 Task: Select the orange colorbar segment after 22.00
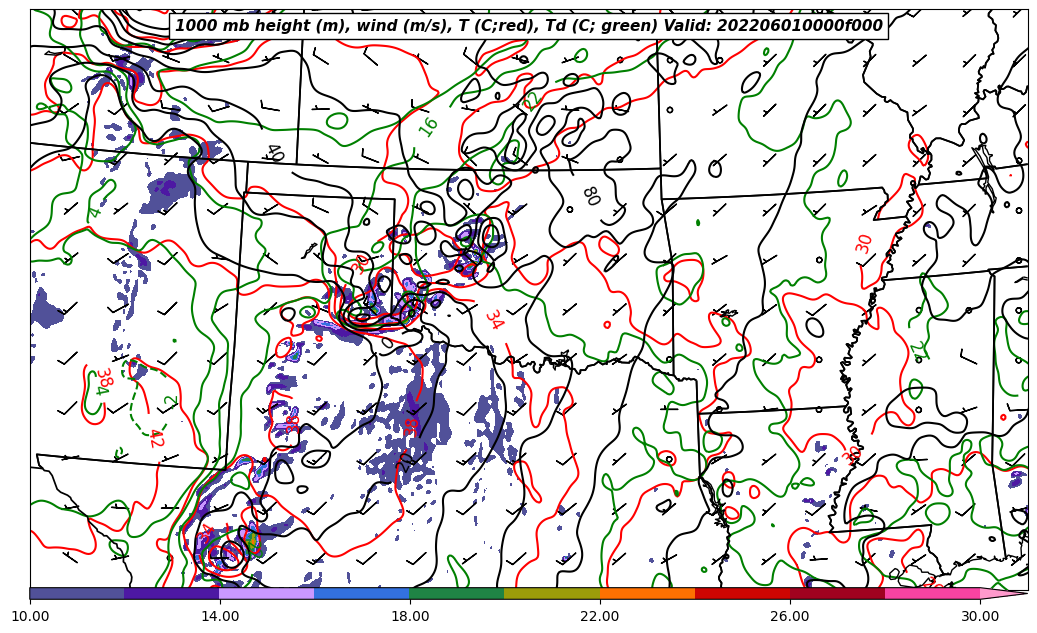(647, 593)
